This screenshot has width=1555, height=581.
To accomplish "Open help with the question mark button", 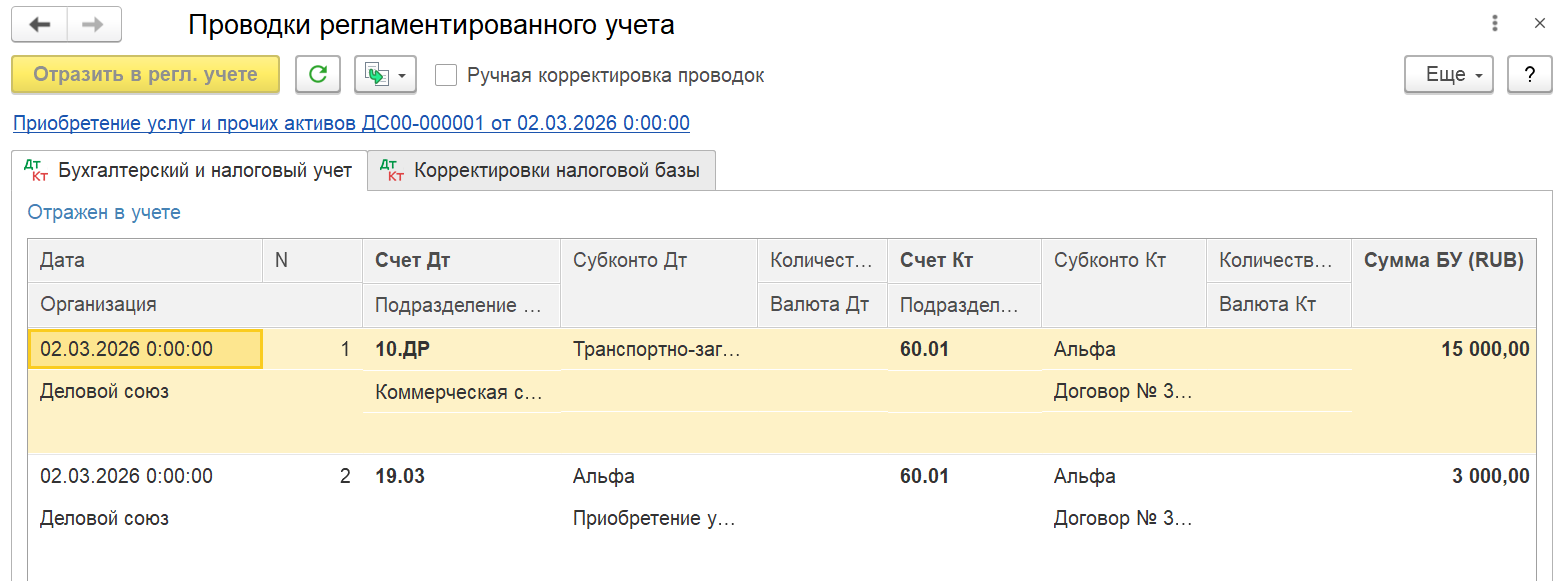I will coord(1529,75).
